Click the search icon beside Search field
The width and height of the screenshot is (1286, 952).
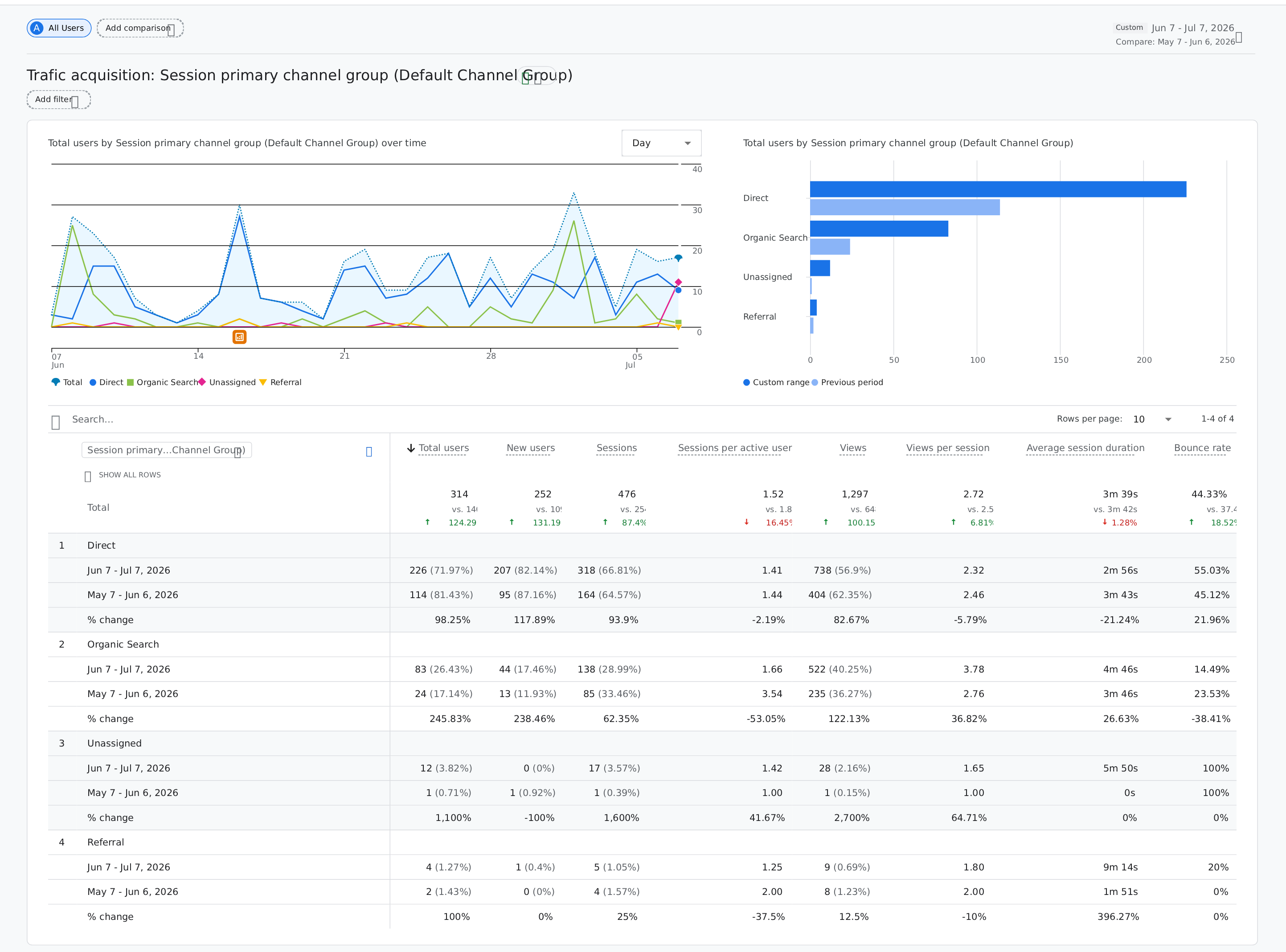coord(56,423)
